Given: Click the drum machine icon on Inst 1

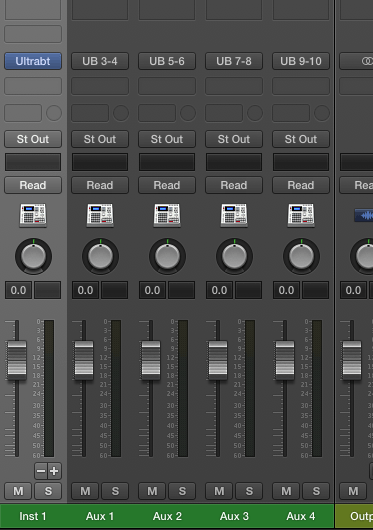Looking at the screenshot, I should 33,215.
